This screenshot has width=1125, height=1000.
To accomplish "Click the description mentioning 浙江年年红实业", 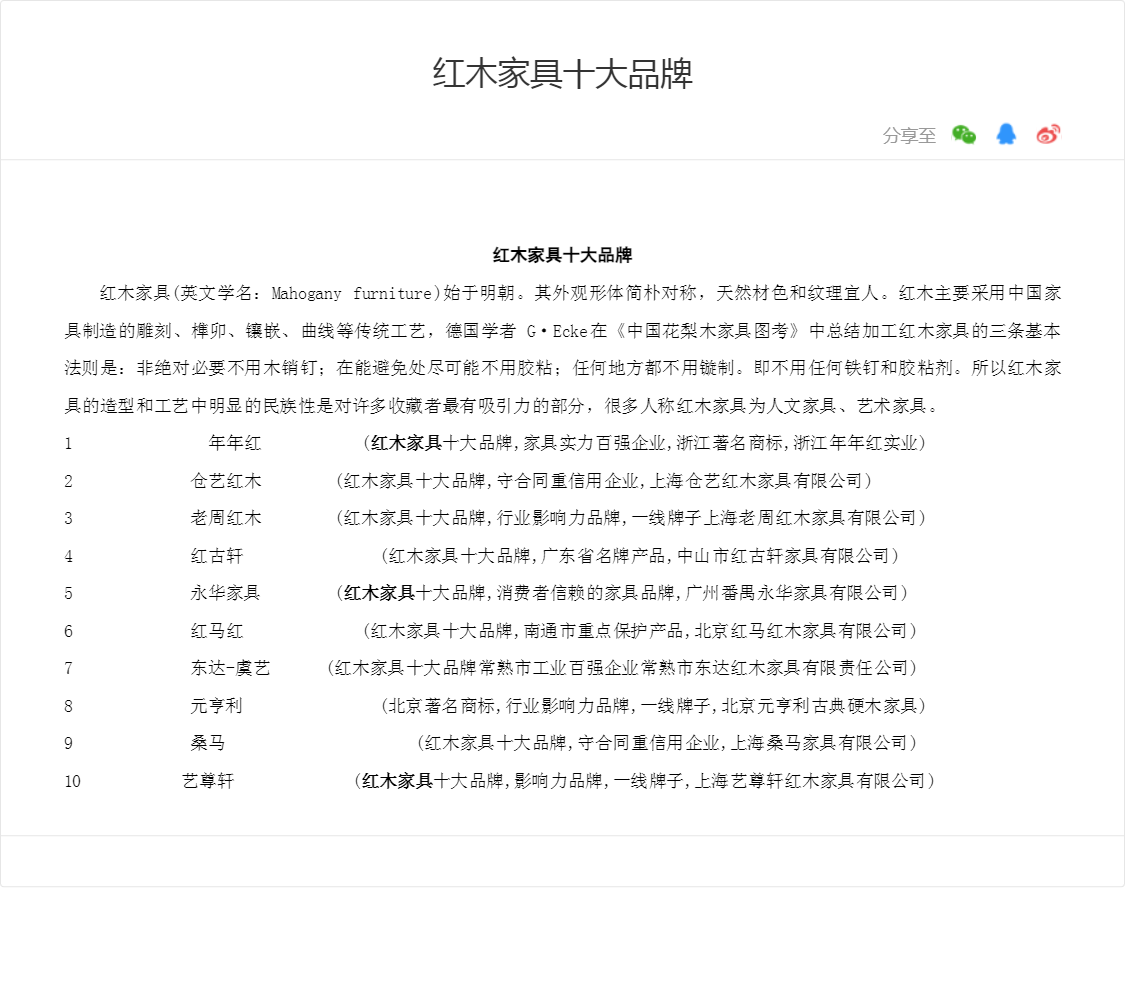I will pos(644,443).
